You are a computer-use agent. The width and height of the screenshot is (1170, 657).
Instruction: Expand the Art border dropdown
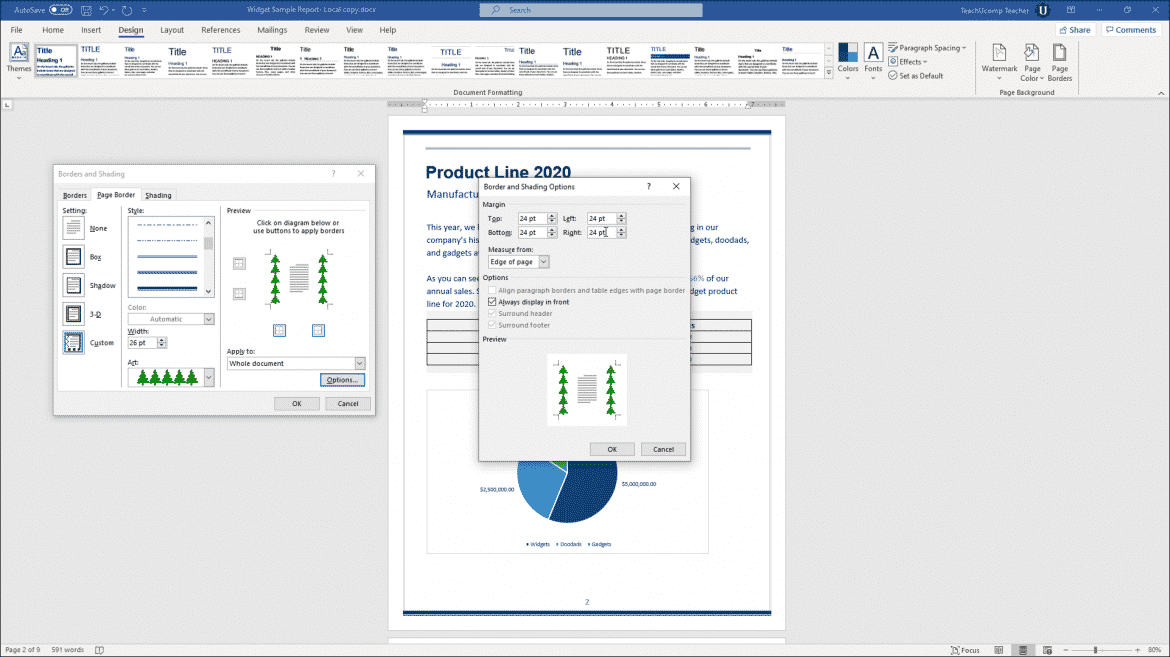coord(207,377)
